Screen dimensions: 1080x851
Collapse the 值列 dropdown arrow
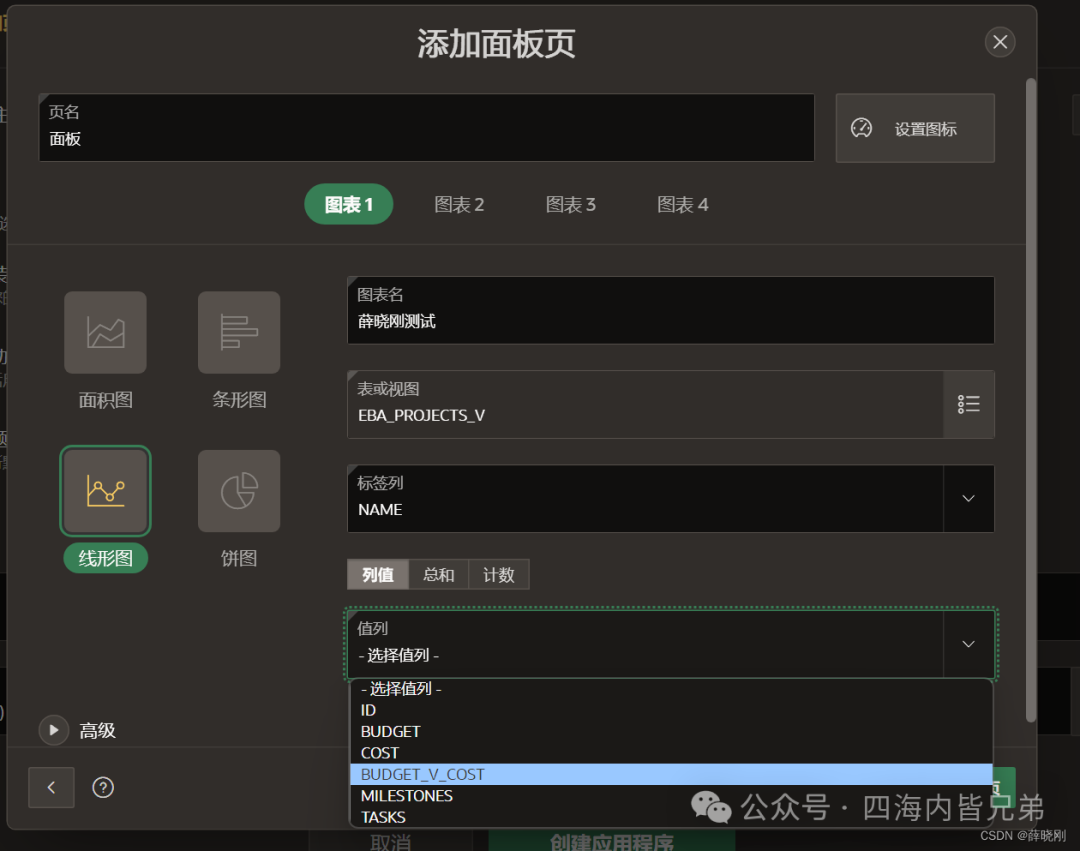click(968, 644)
